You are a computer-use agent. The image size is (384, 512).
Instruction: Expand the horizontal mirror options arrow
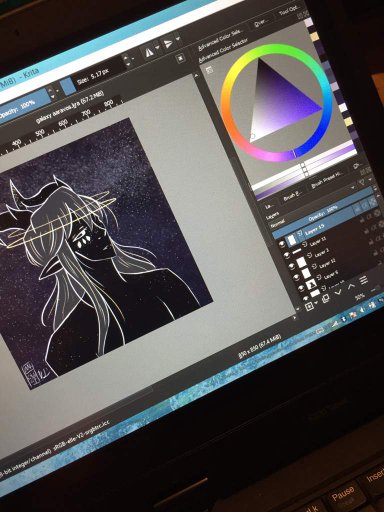click(158, 48)
